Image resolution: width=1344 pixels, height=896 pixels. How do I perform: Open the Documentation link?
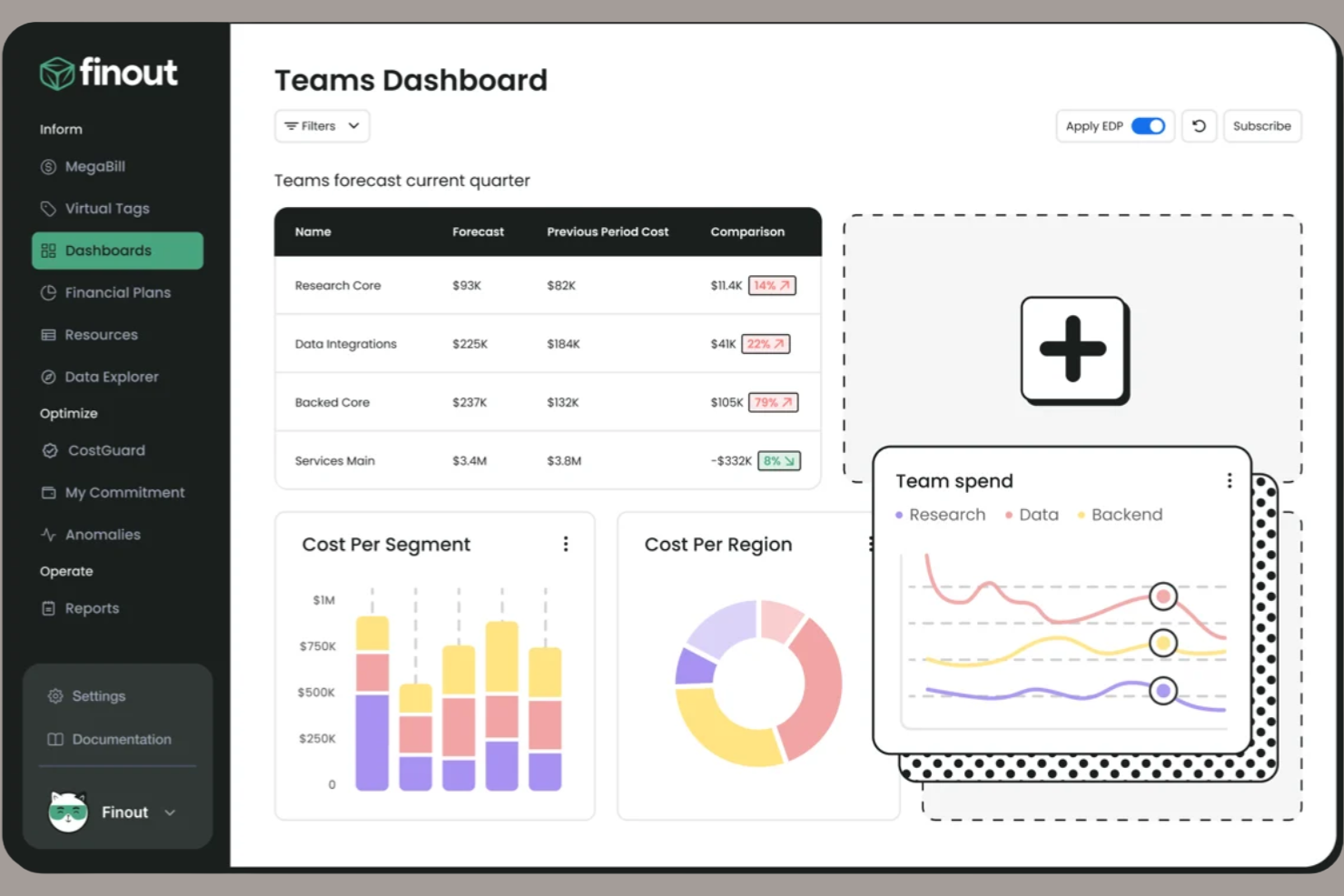click(121, 739)
